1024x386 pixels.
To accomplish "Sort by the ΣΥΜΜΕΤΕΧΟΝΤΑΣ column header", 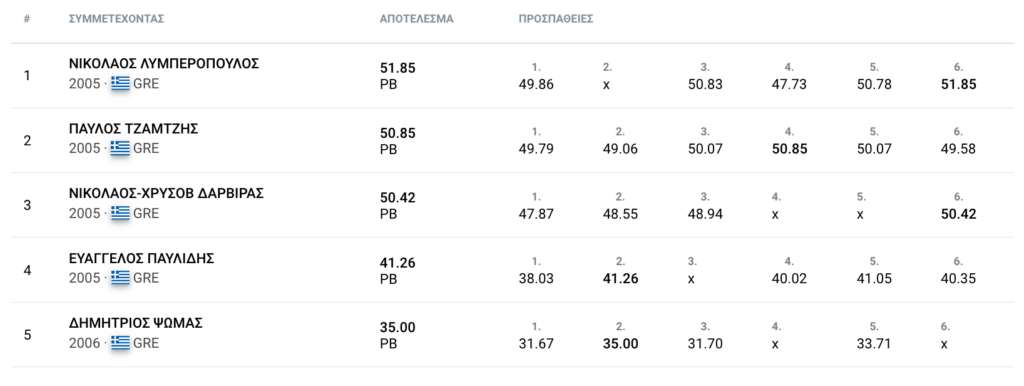I will pos(116,19).
